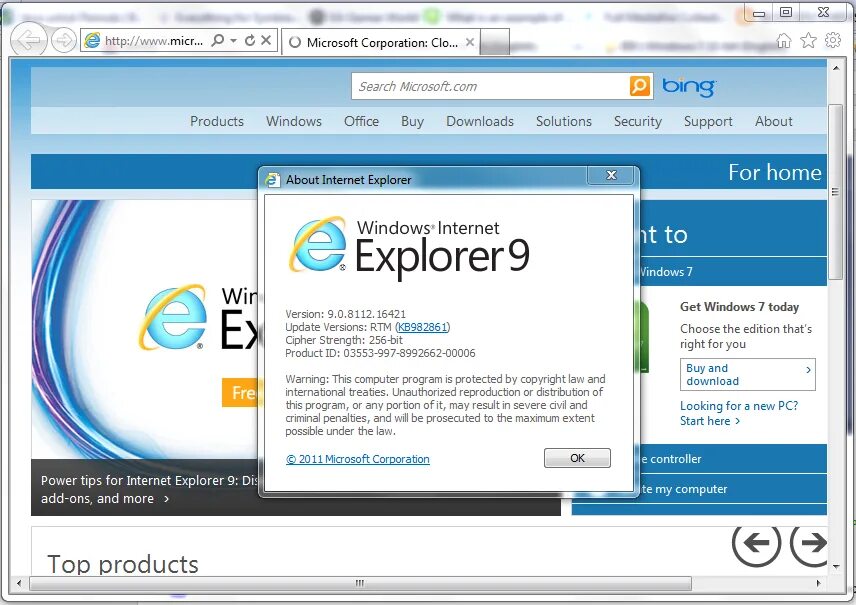Open the Security menu

click(638, 121)
